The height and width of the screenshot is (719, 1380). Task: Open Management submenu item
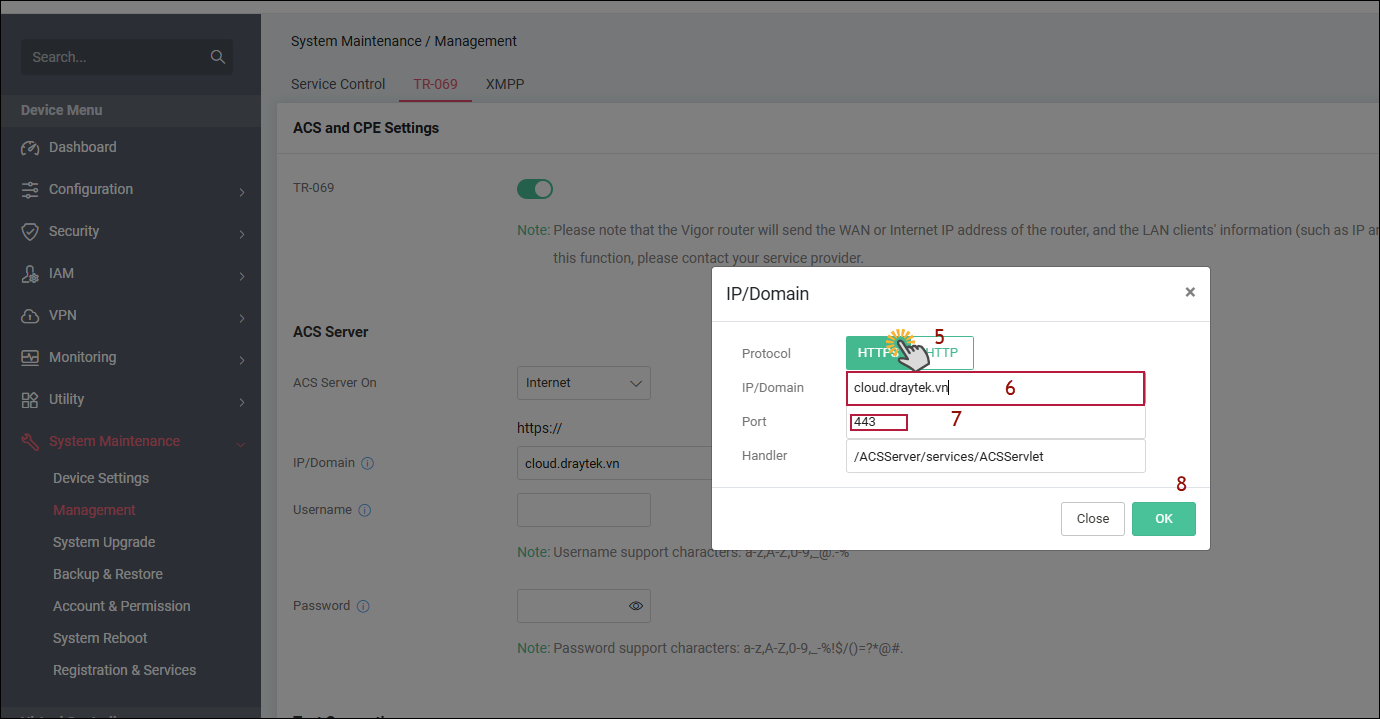point(94,510)
